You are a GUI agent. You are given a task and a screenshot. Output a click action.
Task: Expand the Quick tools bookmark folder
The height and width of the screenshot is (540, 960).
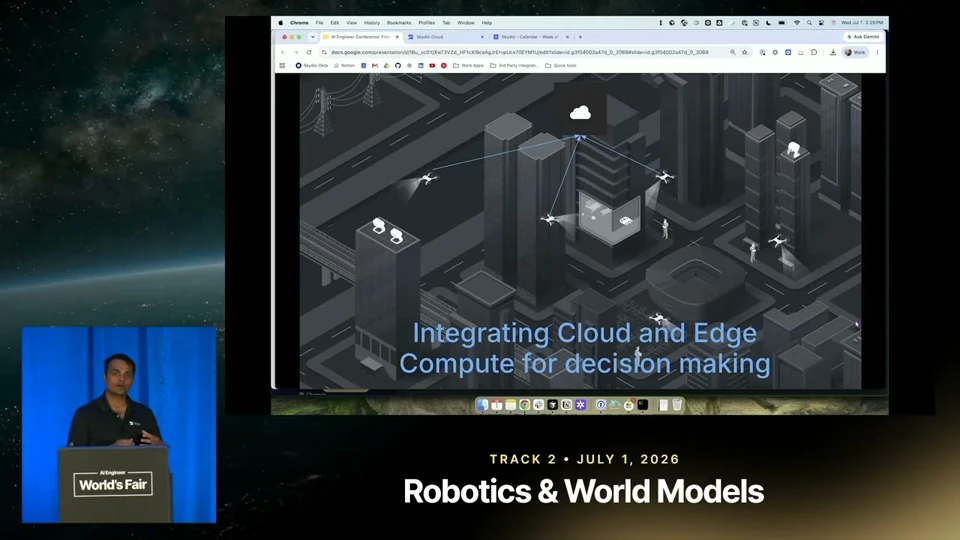(x=561, y=66)
